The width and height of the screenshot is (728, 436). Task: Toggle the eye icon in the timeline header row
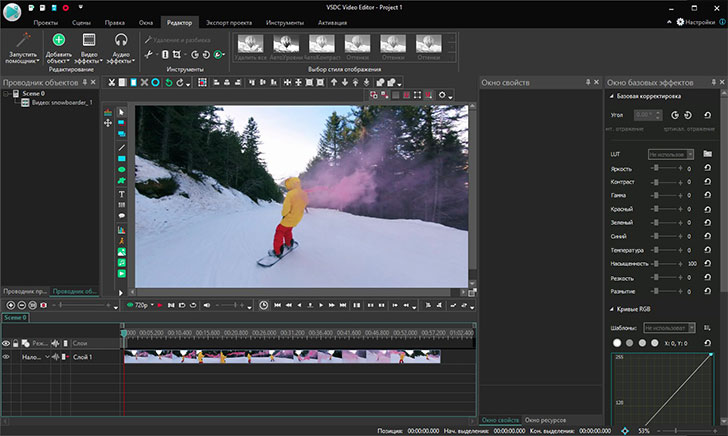click(x=7, y=343)
